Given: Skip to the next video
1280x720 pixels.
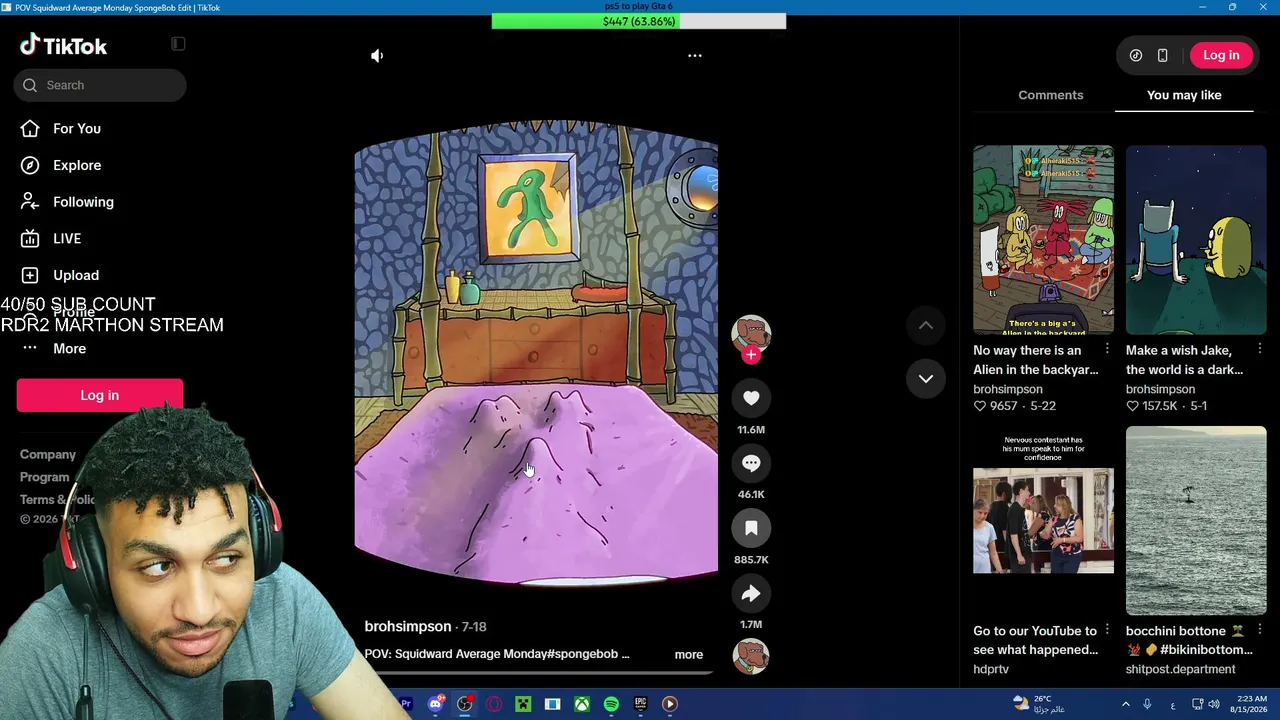Looking at the screenshot, I should pos(926,379).
